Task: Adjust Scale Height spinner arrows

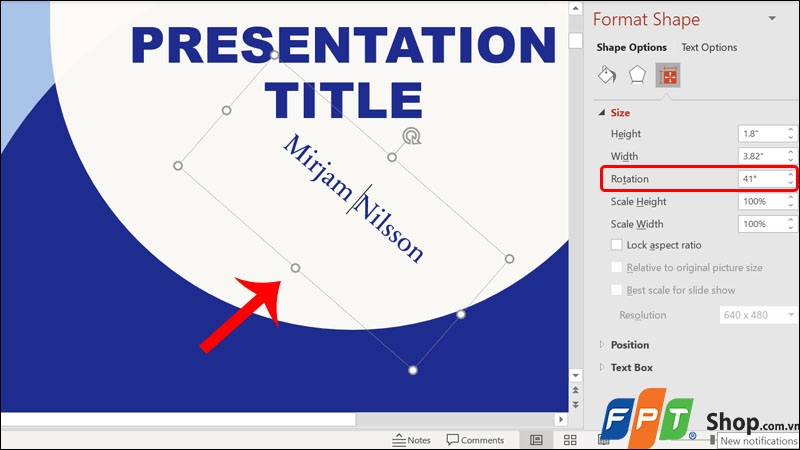Action: [791, 202]
